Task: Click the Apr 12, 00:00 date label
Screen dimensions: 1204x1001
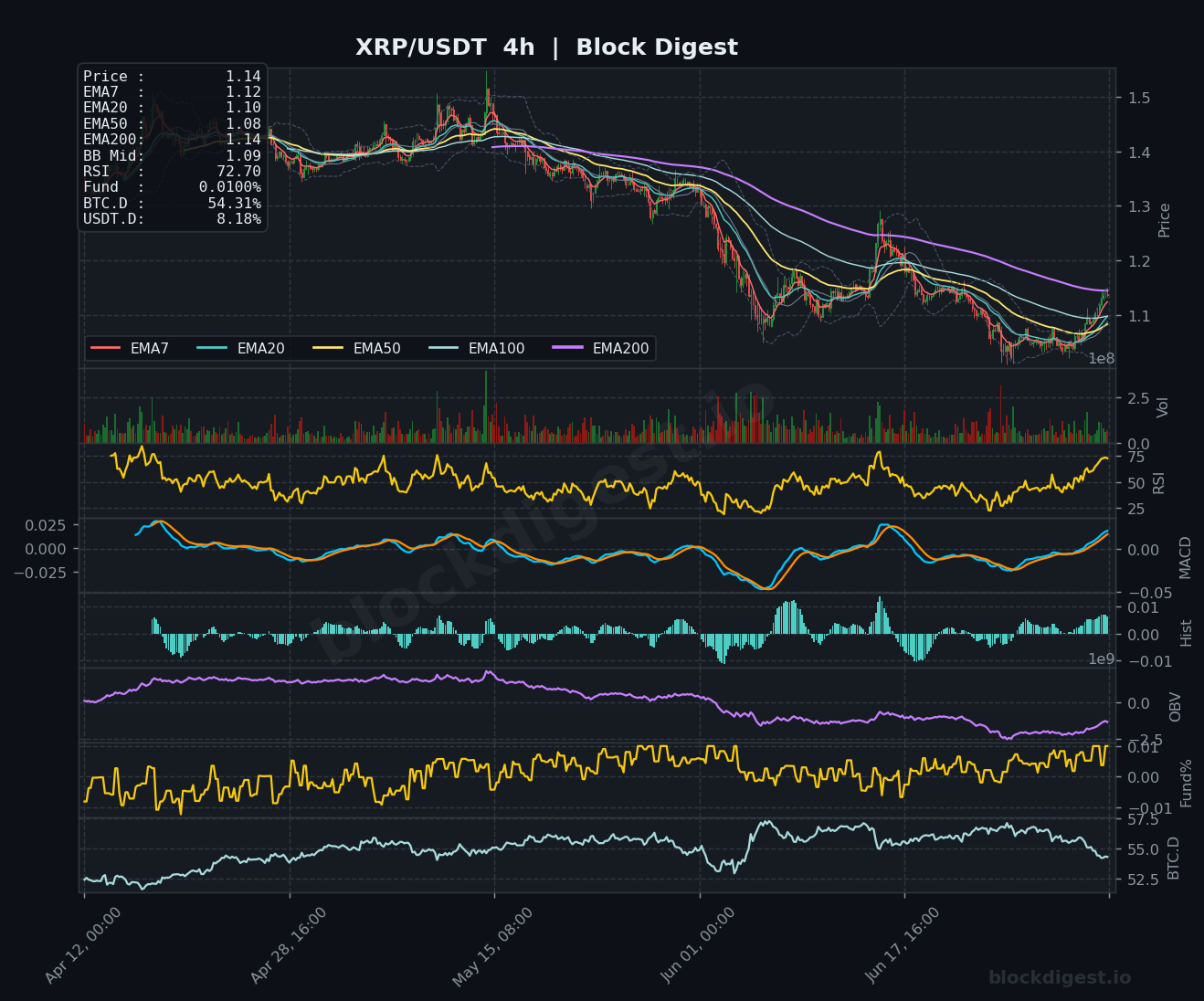Action: (82, 946)
